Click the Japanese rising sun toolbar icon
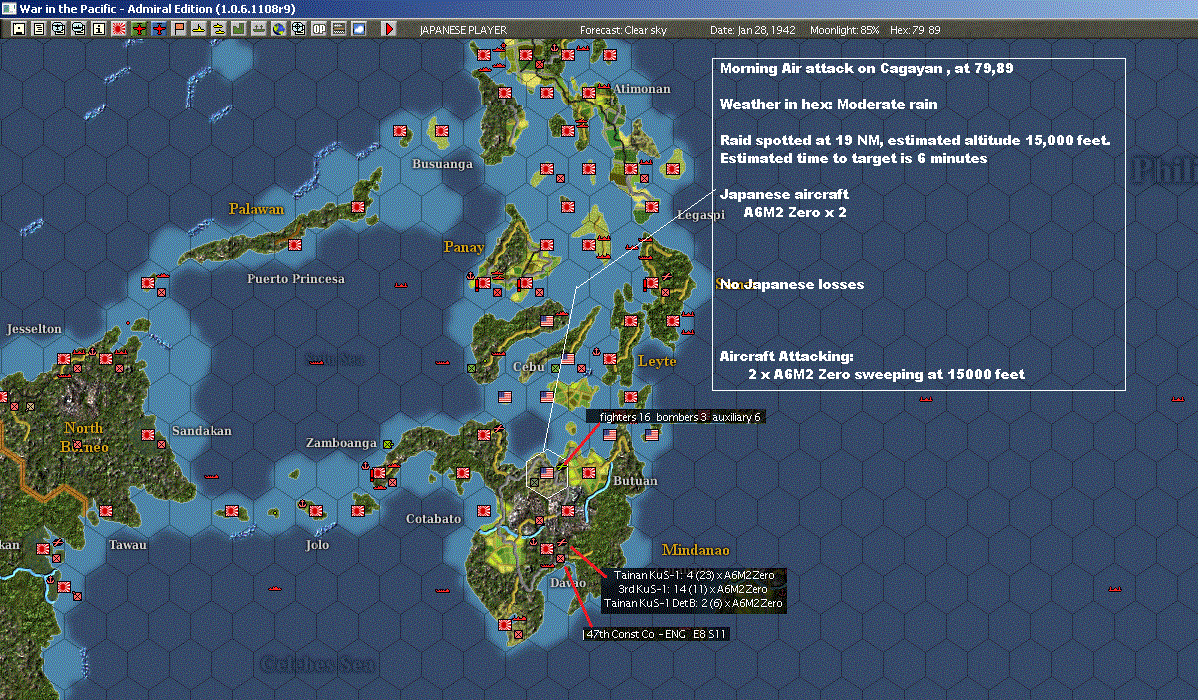 (x=118, y=29)
